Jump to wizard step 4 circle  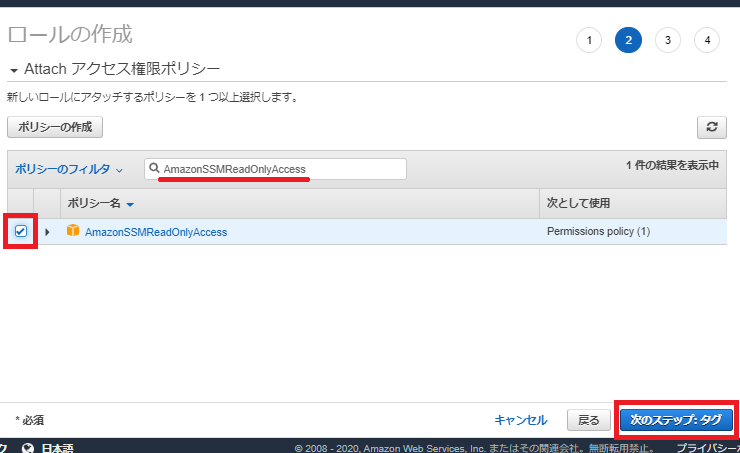pos(707,40)
